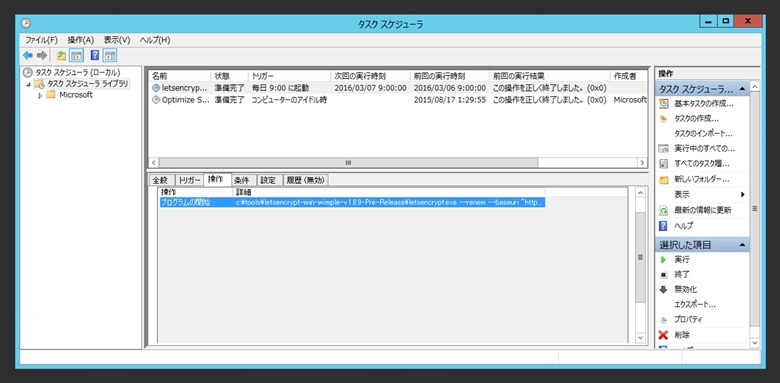Open the 表示(V) menu
The width and height of the screenshot is (780, 383).
coord(117,40)
